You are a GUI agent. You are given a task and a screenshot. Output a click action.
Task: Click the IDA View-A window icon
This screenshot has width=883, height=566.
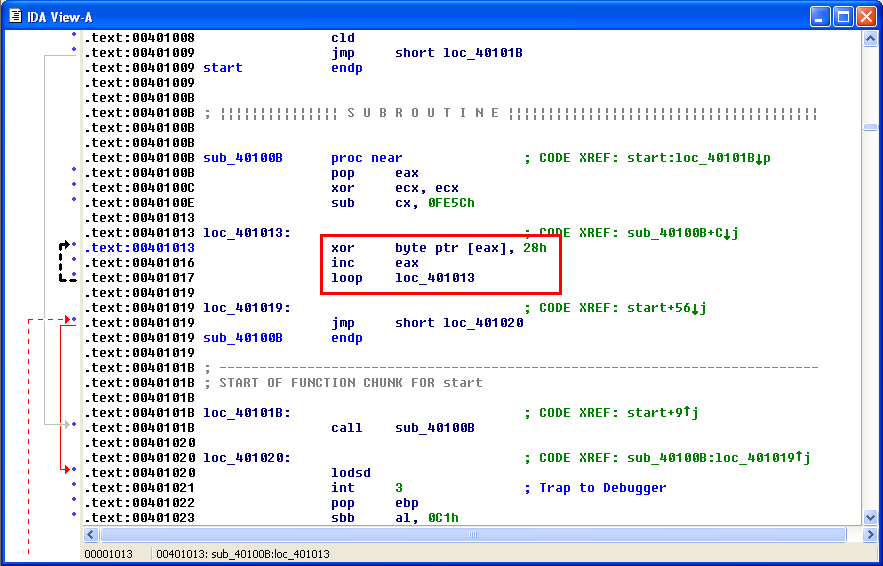[14, 15]
